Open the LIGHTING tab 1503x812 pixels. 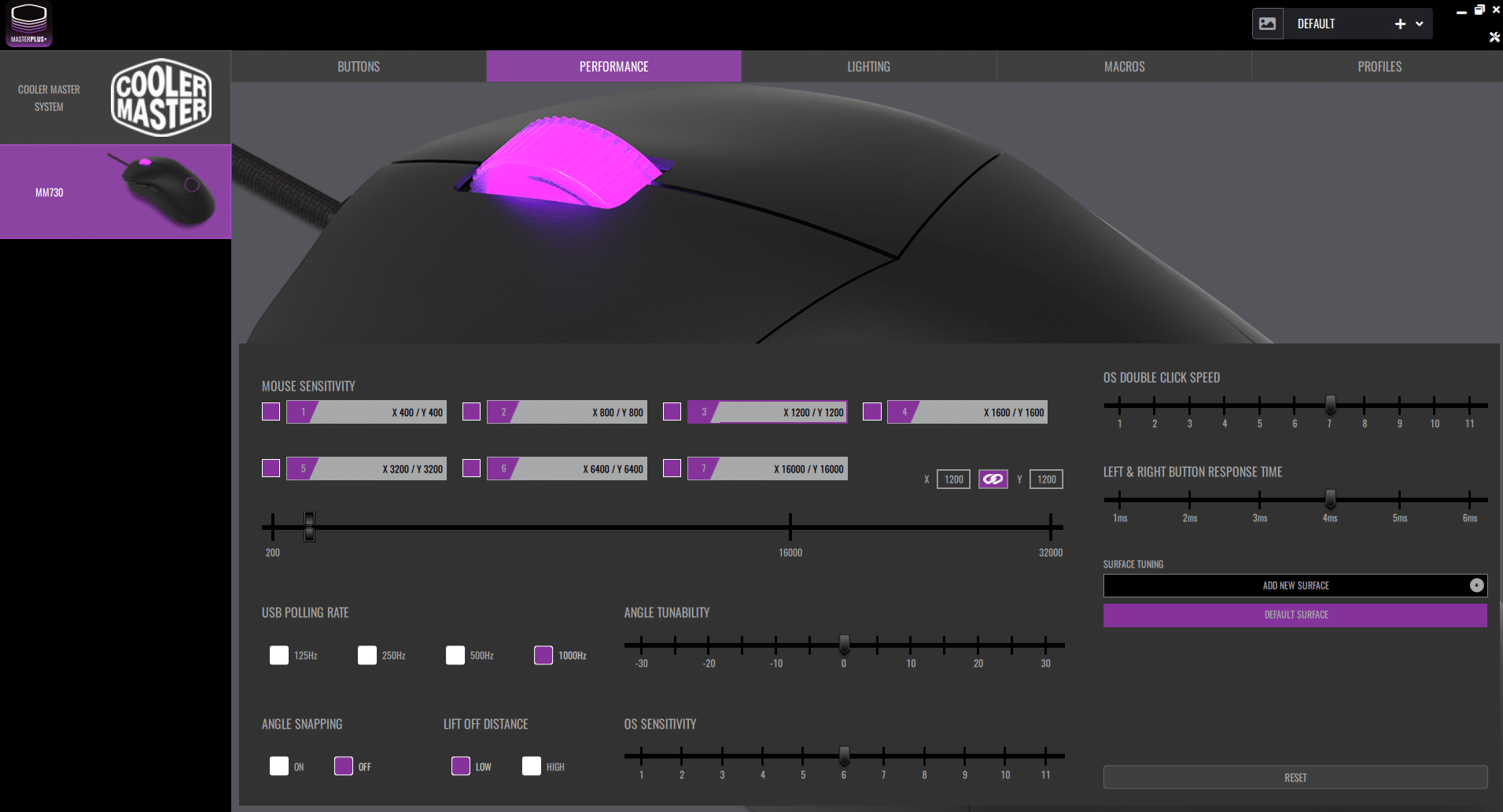point(868,67)
